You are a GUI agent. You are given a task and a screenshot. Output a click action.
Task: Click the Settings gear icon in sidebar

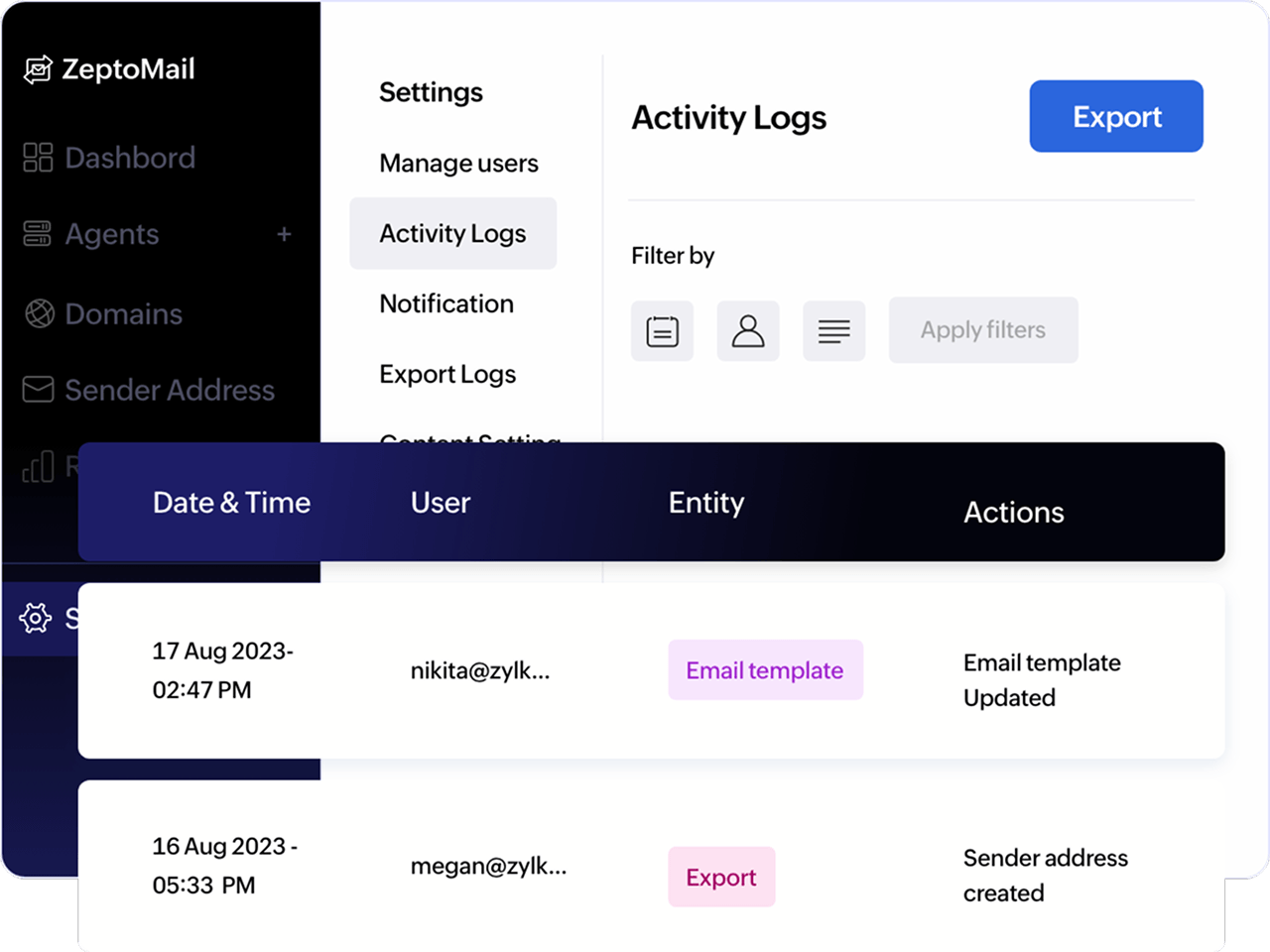36,618
